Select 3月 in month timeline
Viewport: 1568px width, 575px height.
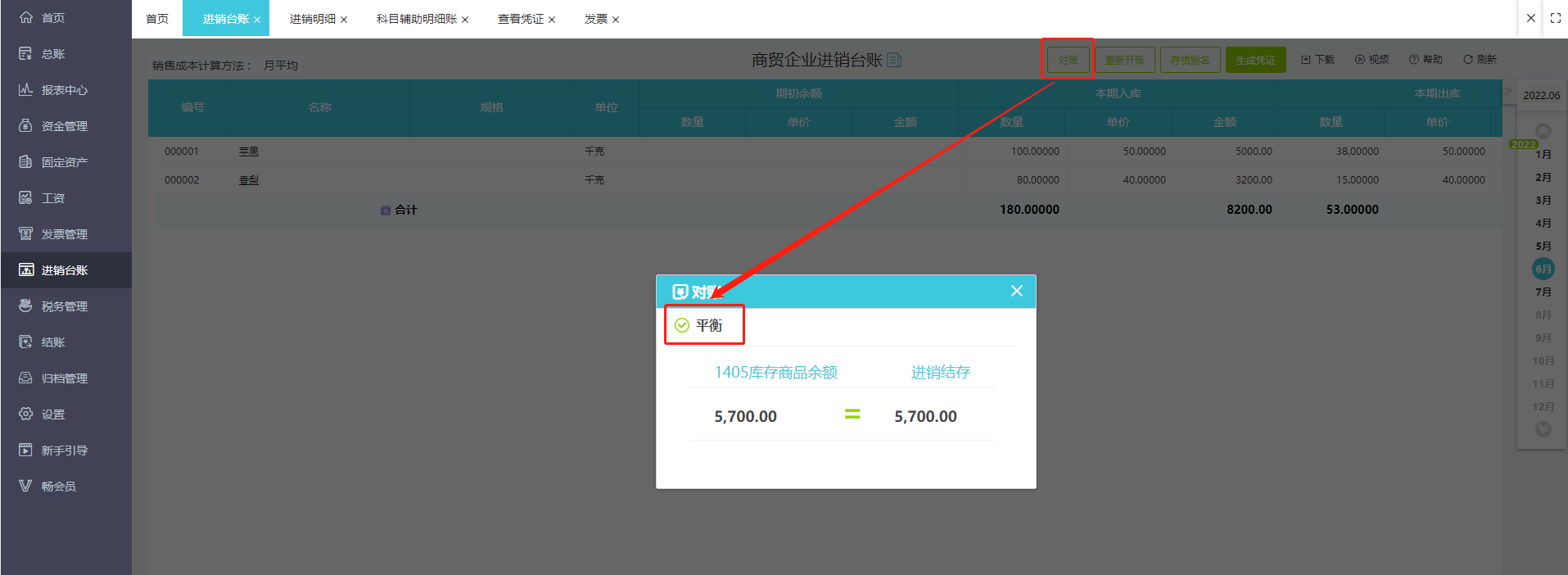(1543, 200)
